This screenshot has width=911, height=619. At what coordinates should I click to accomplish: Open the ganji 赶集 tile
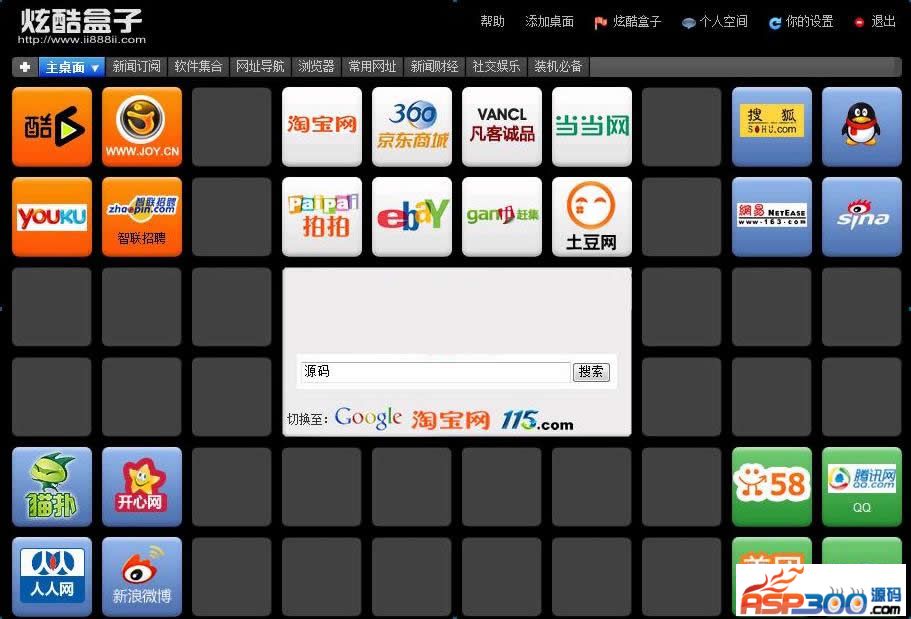(502, 217)
